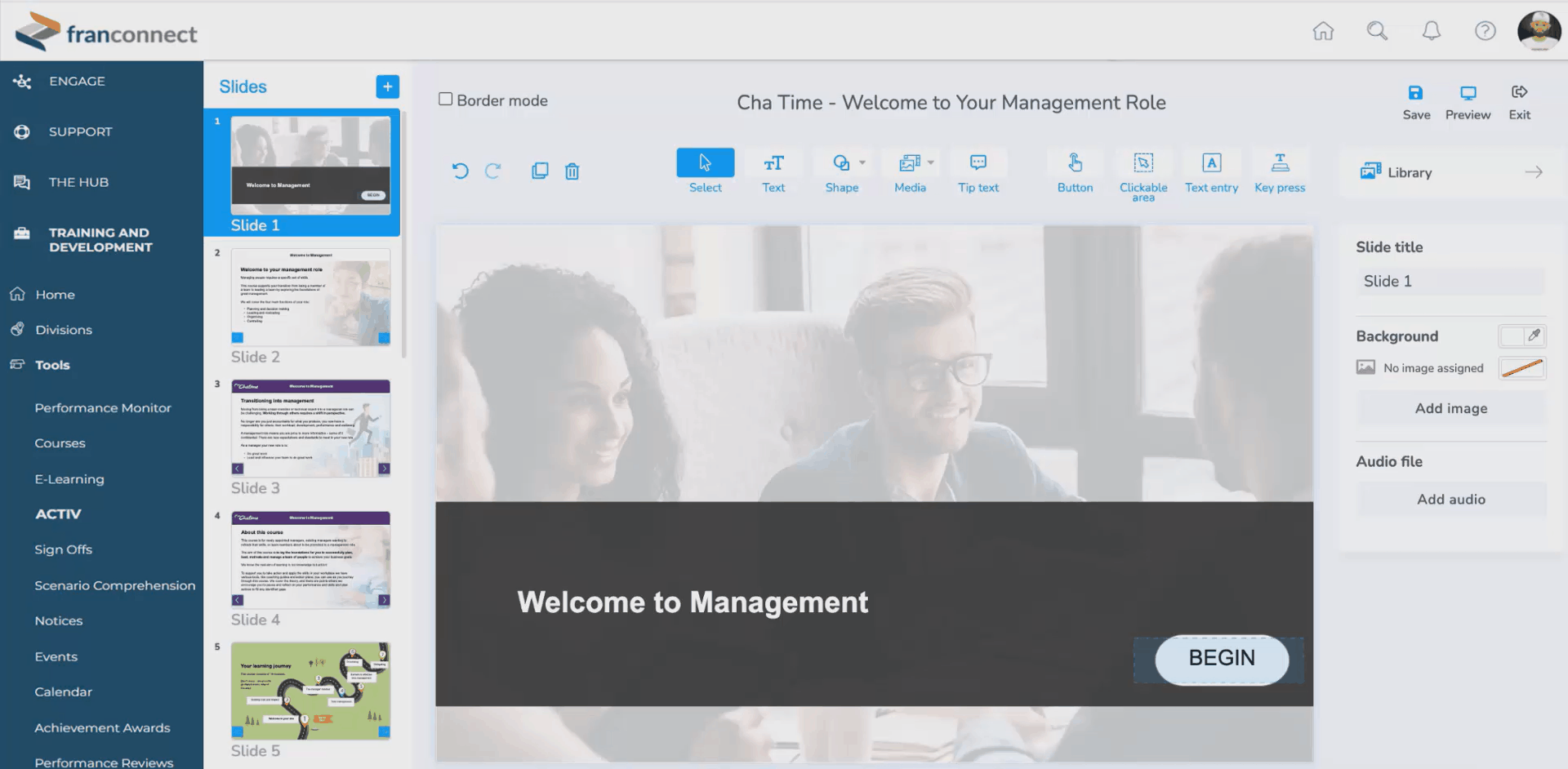Open the help question mark icon
Screen dimensions: 1568x769
tap(1486, 31)
